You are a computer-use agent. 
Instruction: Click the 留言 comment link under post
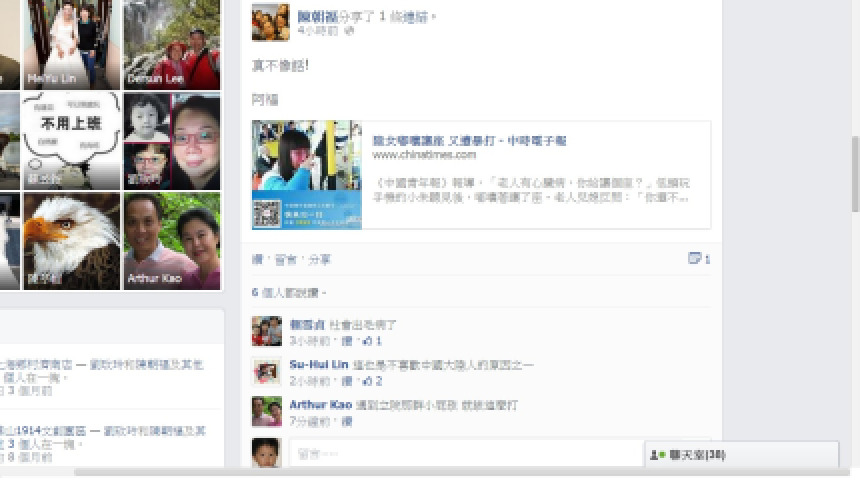click(286, 259)
